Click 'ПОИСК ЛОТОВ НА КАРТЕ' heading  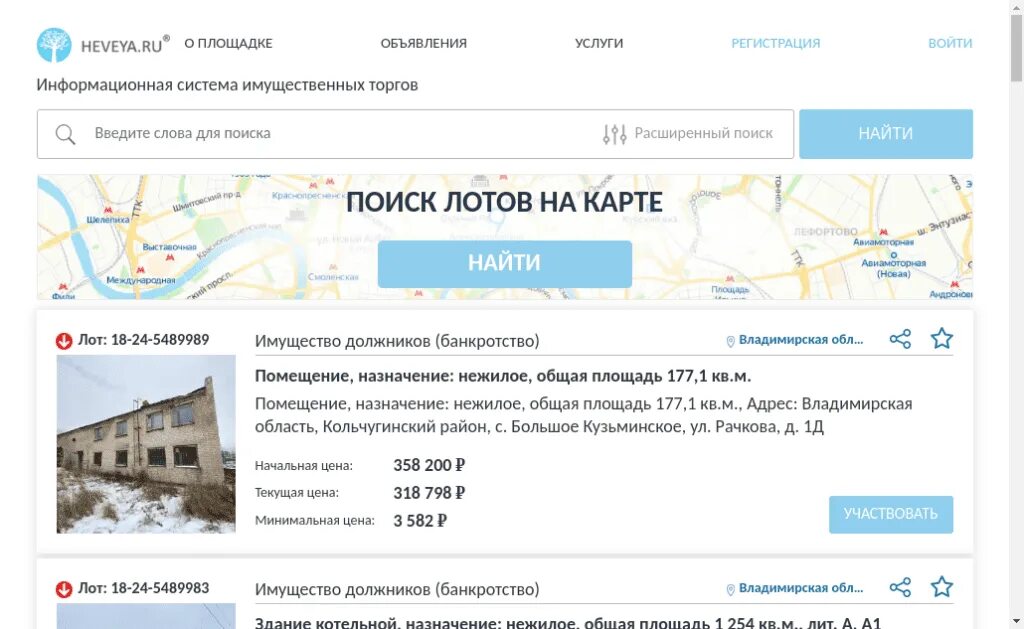tap(504, 202)
